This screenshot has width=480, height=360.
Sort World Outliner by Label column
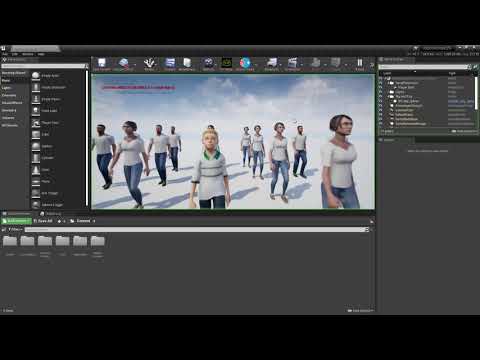click(387, 73)
